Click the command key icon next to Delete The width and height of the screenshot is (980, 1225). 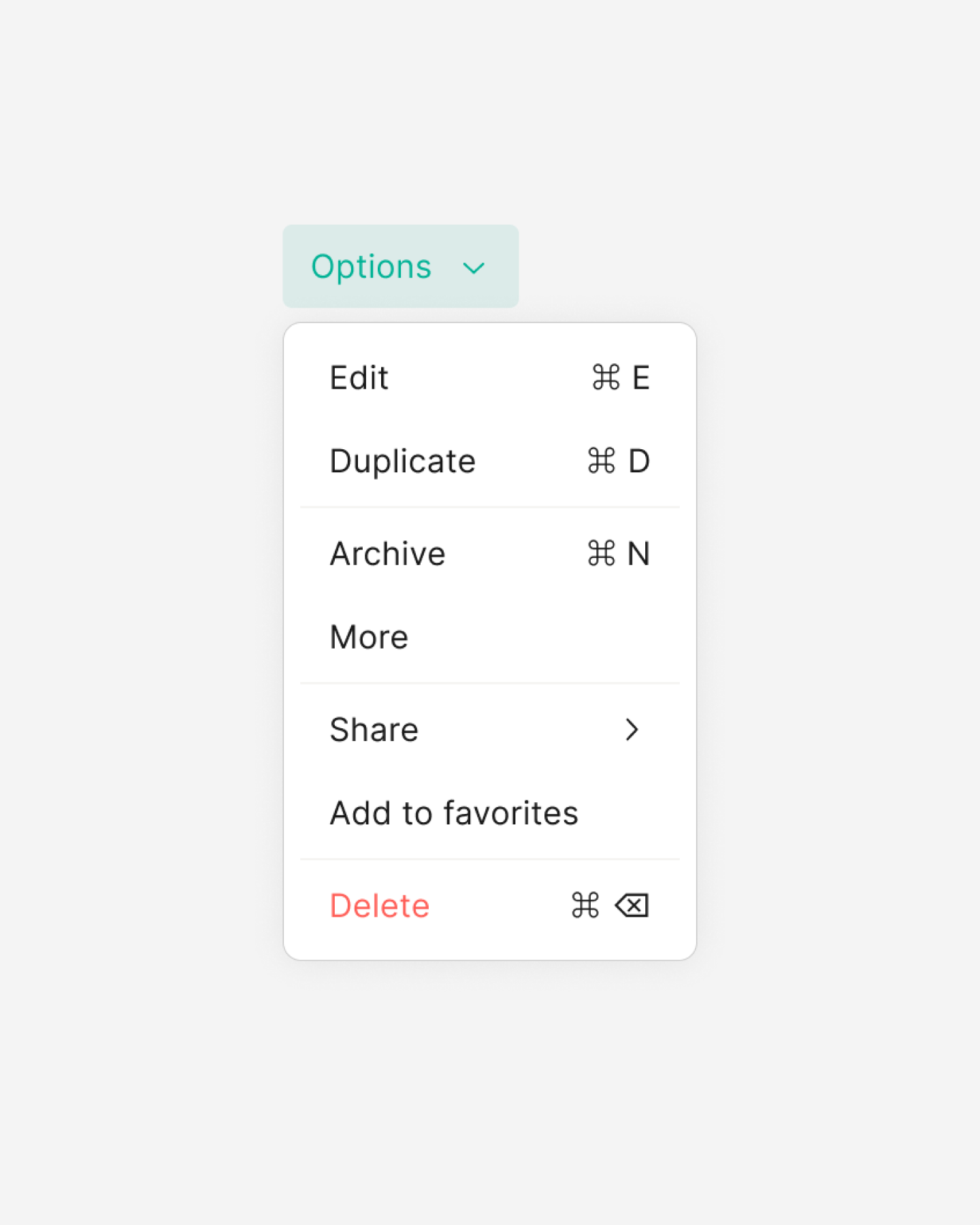point(584,905)
